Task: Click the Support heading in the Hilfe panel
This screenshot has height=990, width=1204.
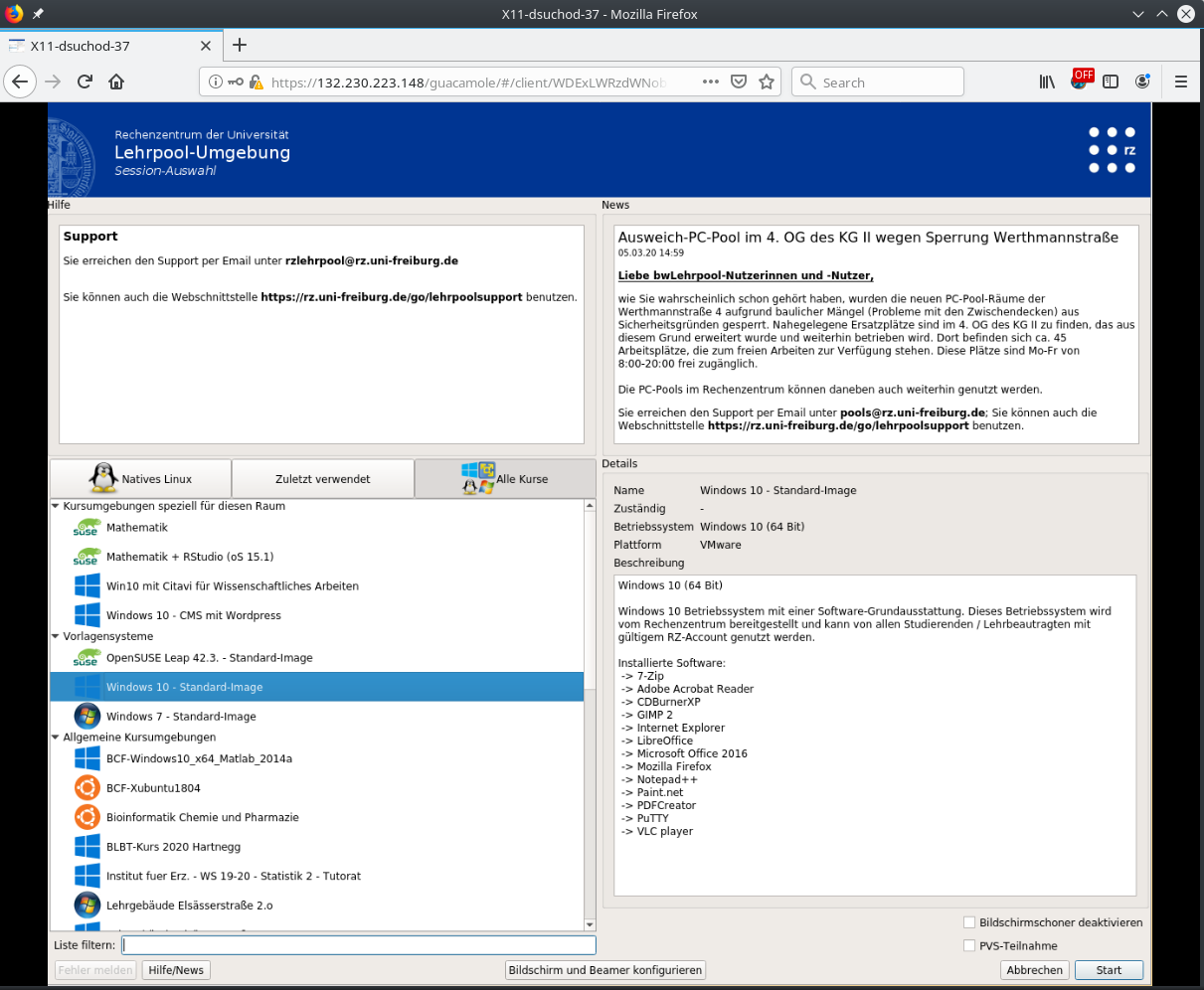Action: tap(90, 237)
